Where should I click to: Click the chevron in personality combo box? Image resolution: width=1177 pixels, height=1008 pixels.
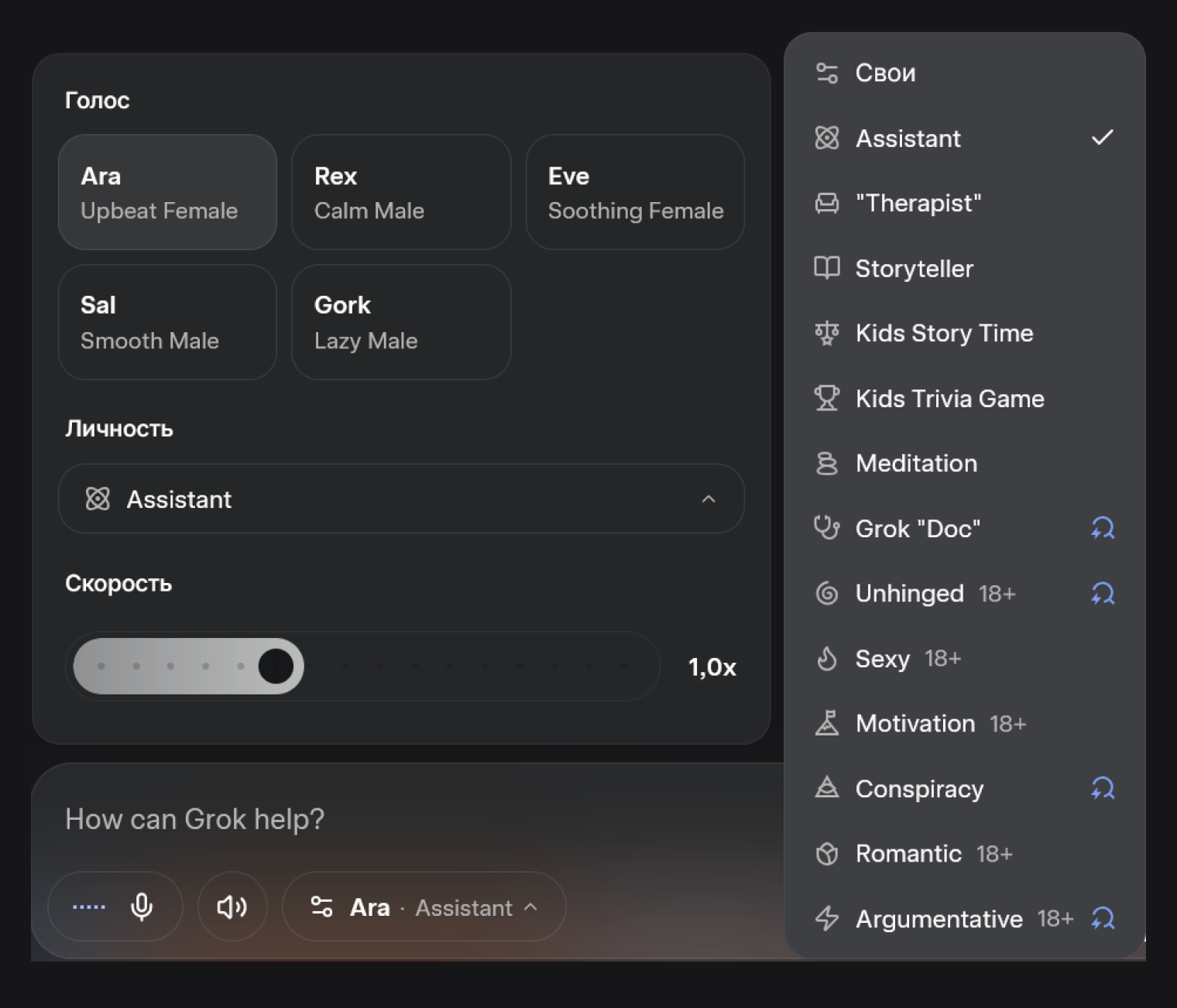tap(708, 499)
